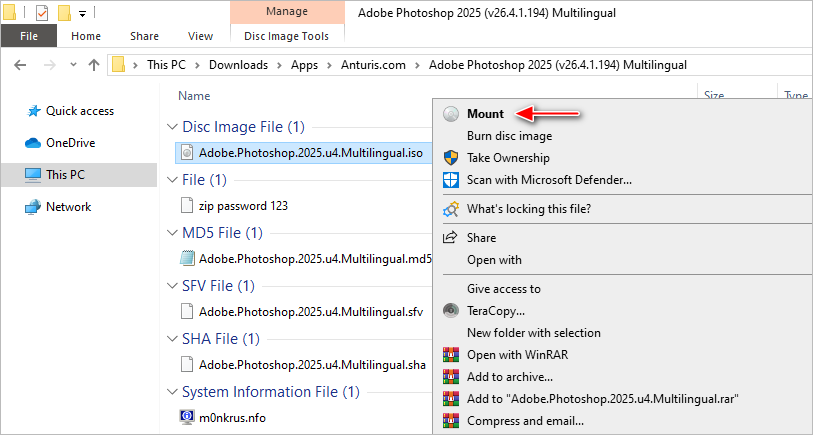Switch to the View ribbon tab
Screen dimensions: 813x435
(x=200, y=36)
